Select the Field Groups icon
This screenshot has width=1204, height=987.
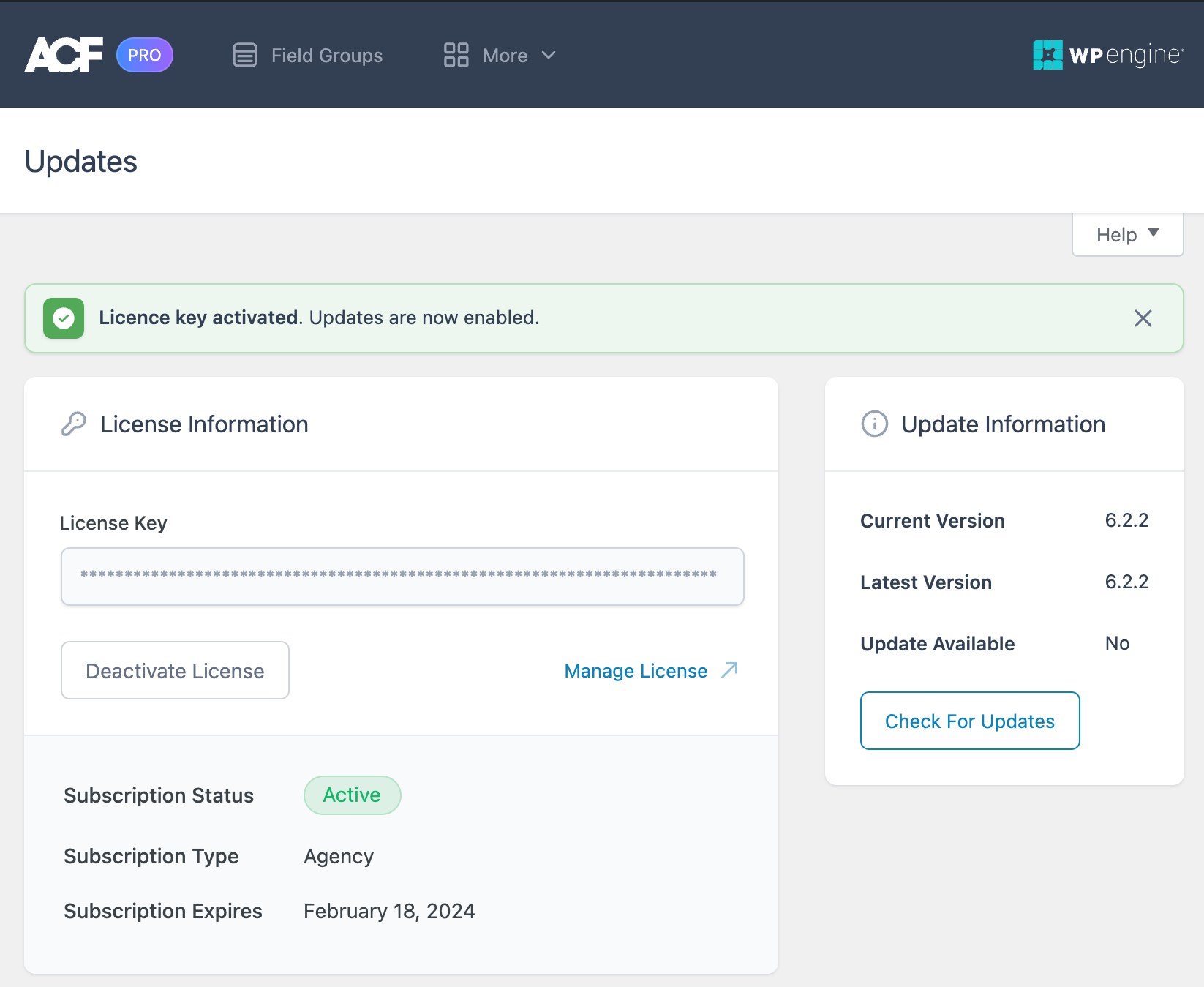(245, 54)
